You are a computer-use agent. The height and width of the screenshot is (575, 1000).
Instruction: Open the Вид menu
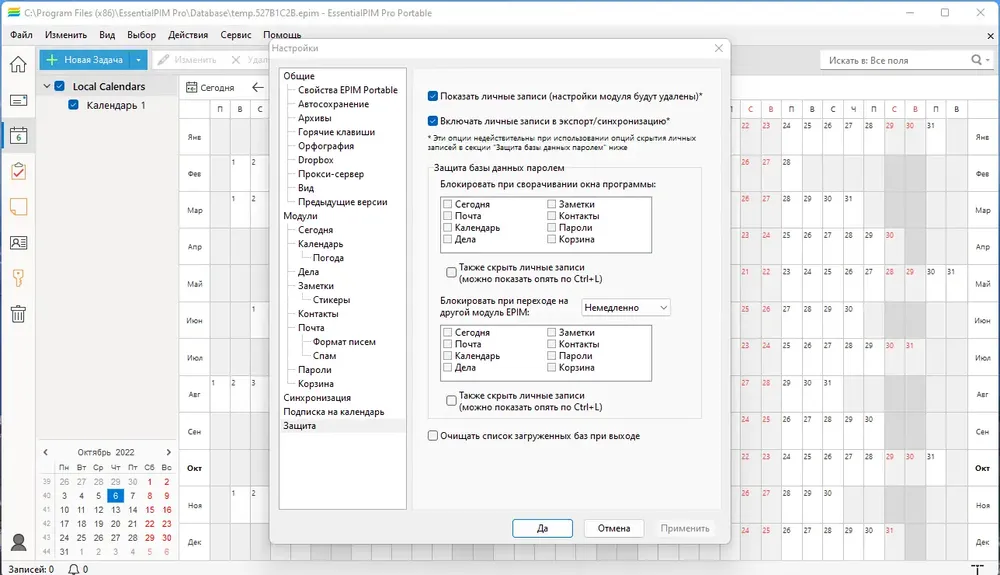click(x=107, y=34)
